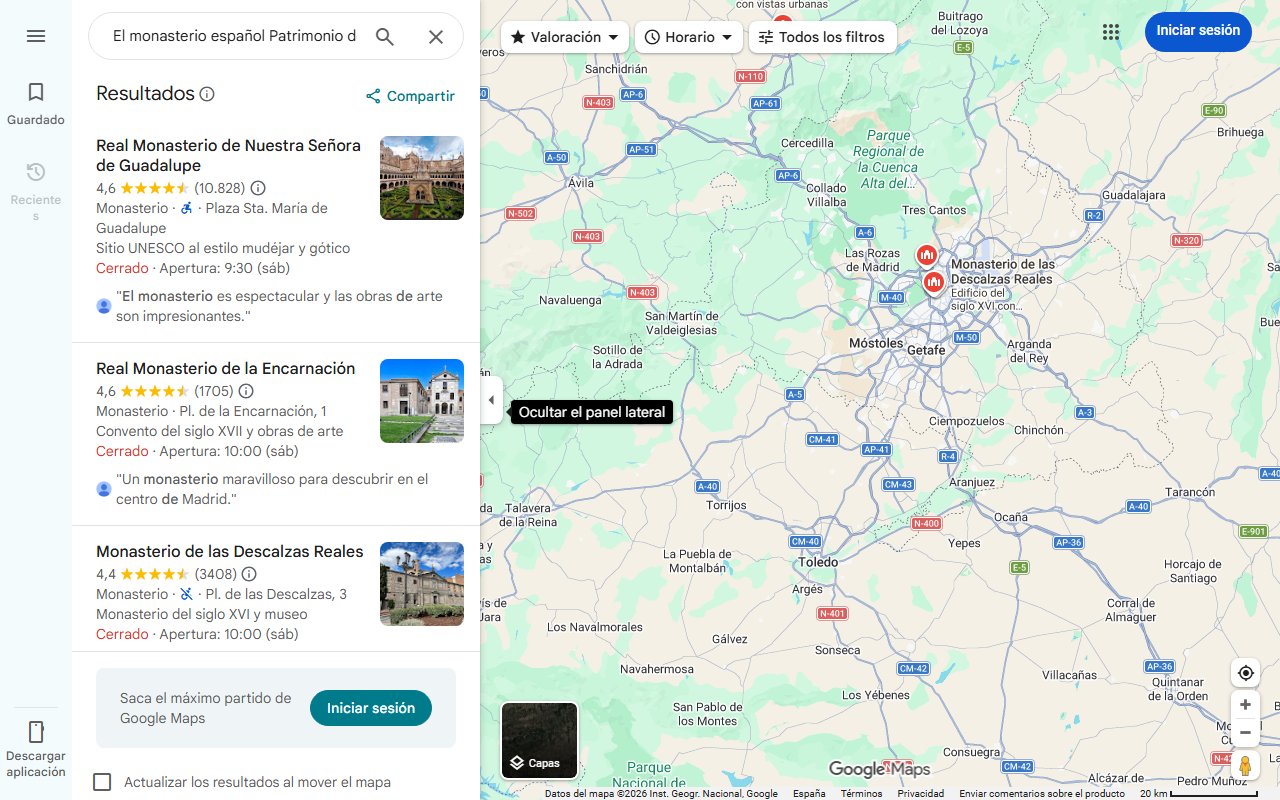Open the Capas map layers selector

coord(539,740)
